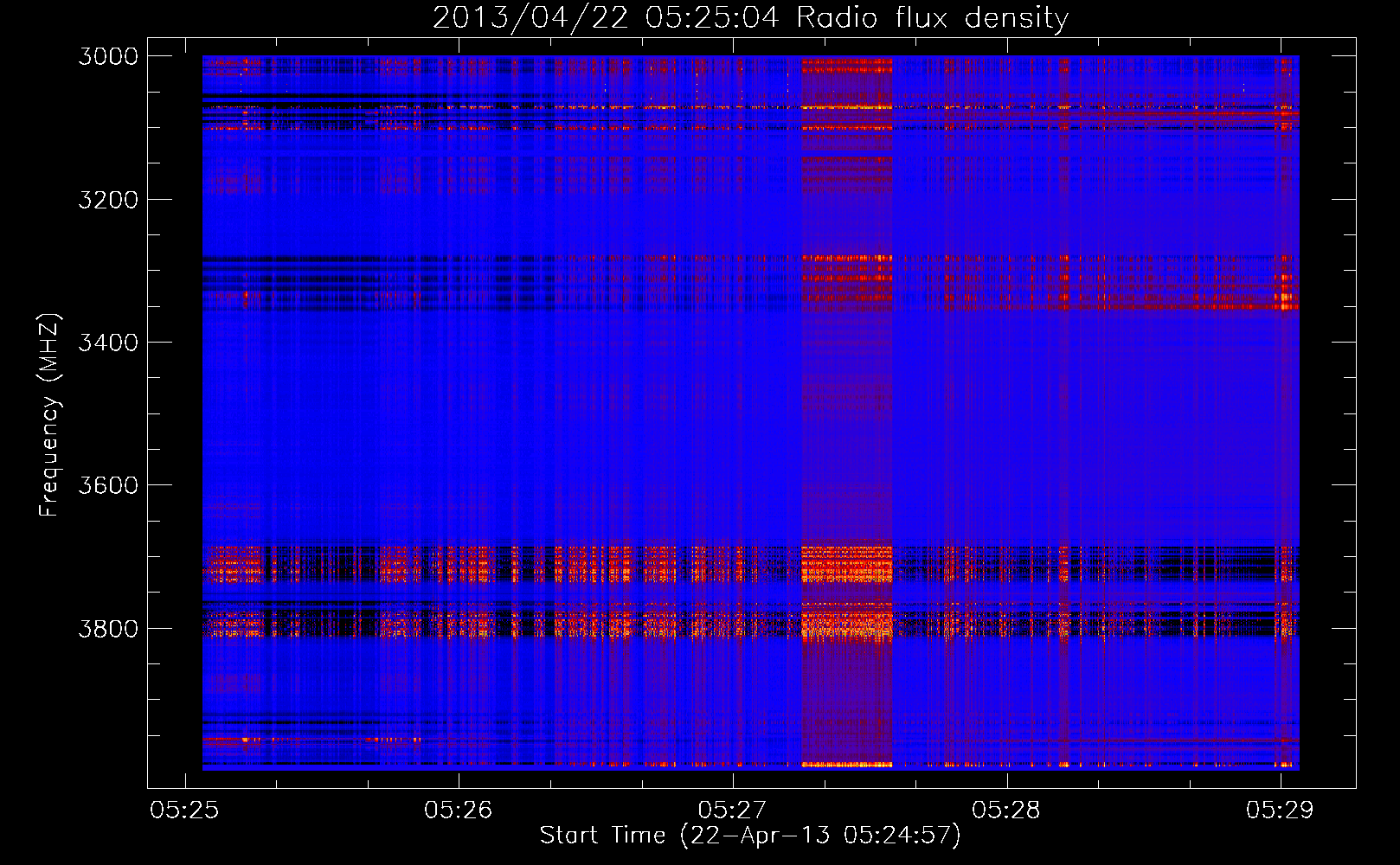Click the 05:26 time tick label
This screenshot has height=865, width=1400.
point(459,810)
